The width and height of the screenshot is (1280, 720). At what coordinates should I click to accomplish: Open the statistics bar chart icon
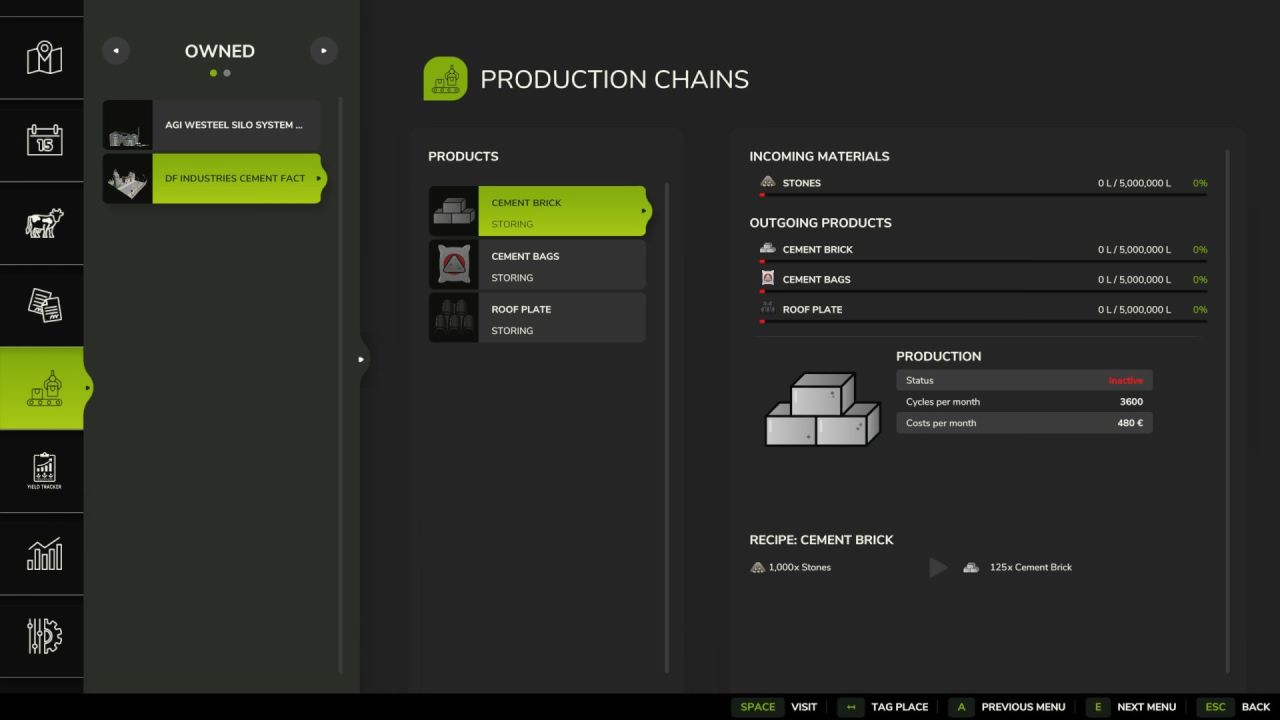tap(43, 553)
